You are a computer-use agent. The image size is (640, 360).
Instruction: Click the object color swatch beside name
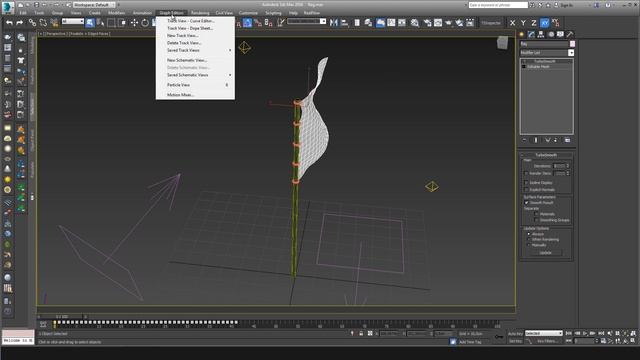[572, 44]
